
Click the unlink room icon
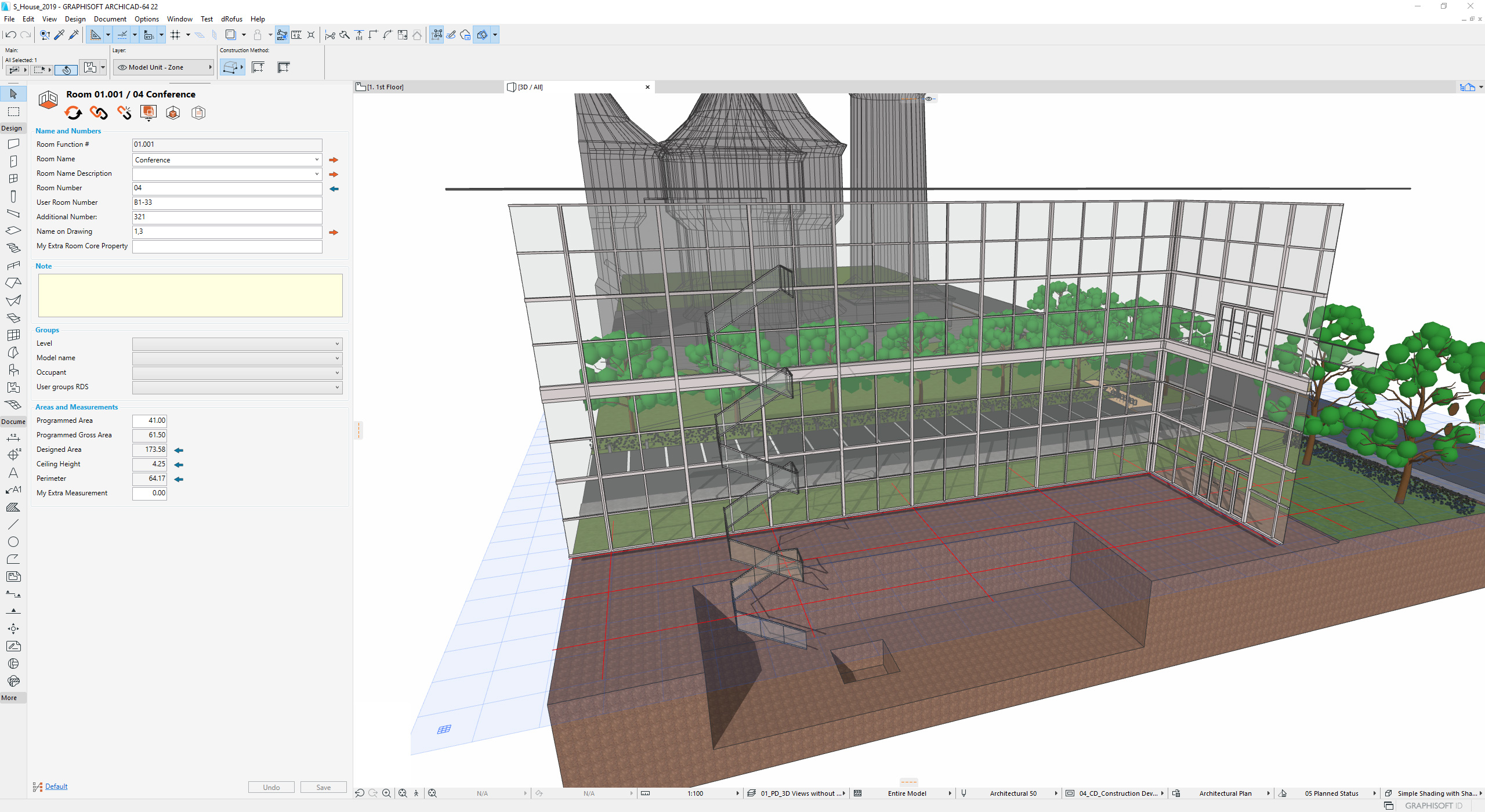tap(124, 113)
